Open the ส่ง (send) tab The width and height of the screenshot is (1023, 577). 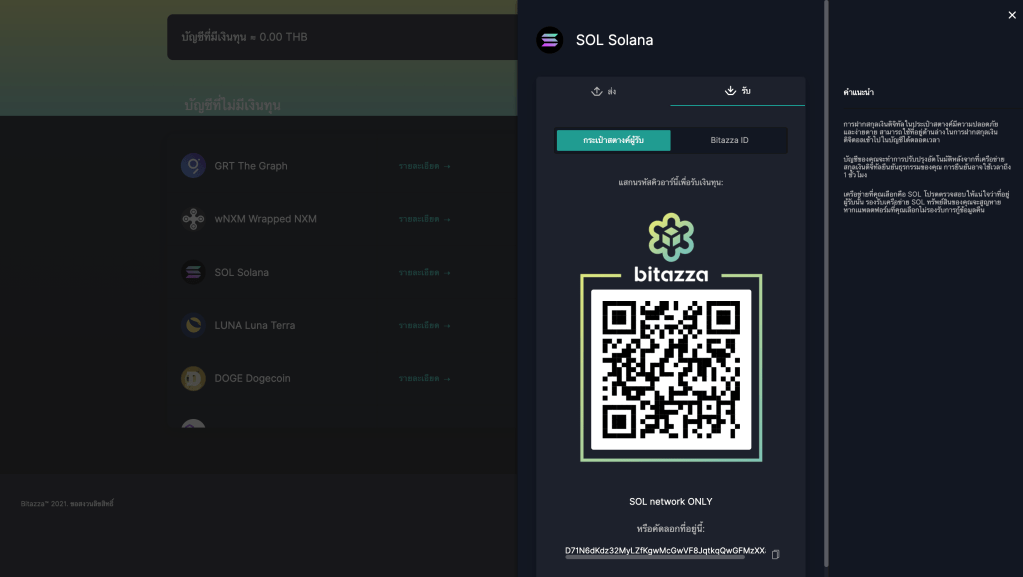[x=603, y=91]
